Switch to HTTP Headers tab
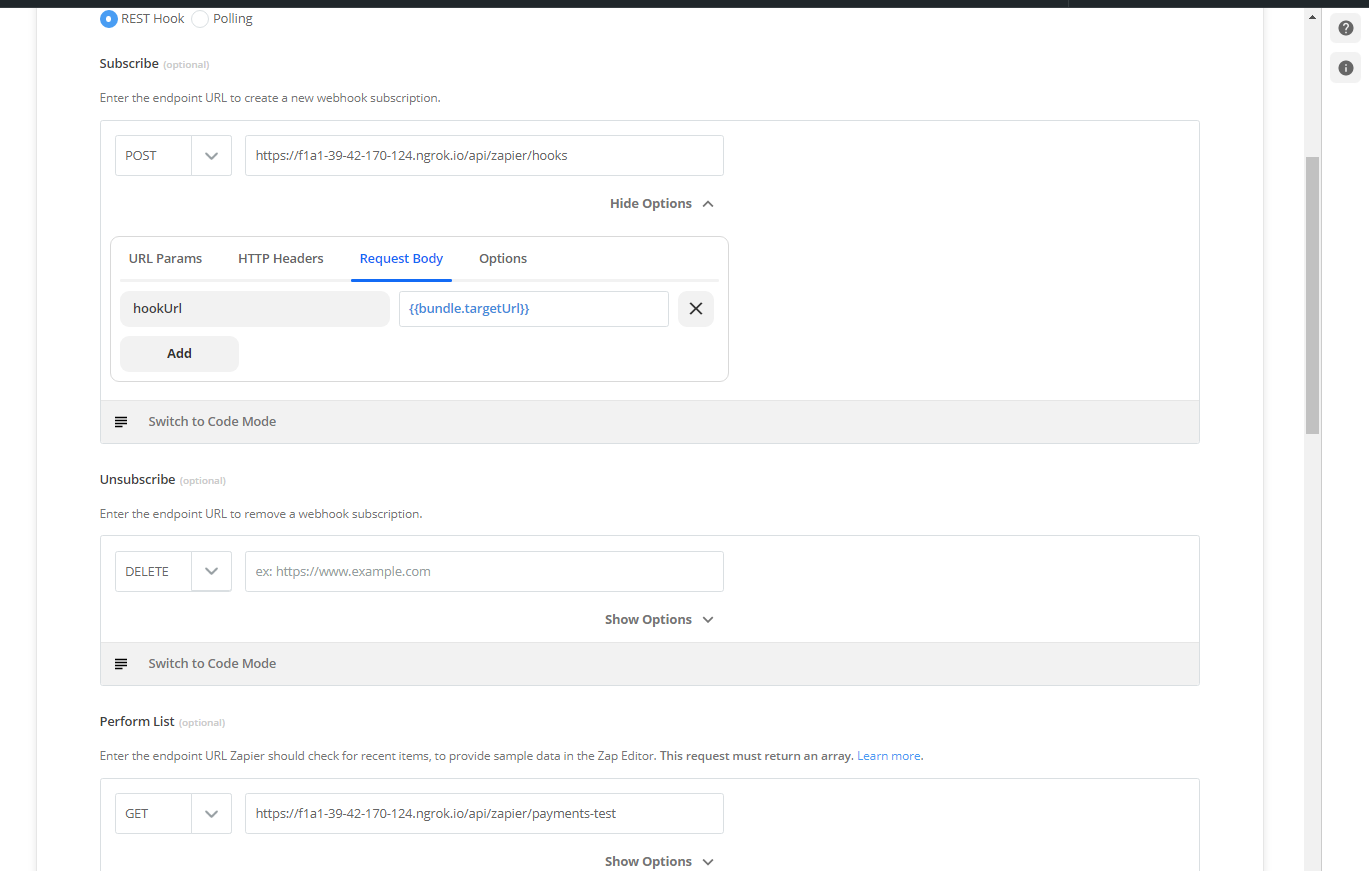 tap(281, 258)
